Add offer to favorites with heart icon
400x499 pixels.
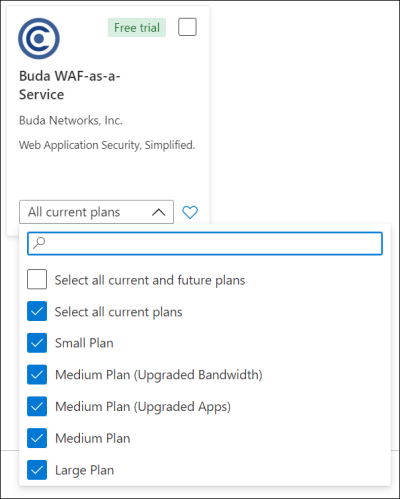click(190, 212)
